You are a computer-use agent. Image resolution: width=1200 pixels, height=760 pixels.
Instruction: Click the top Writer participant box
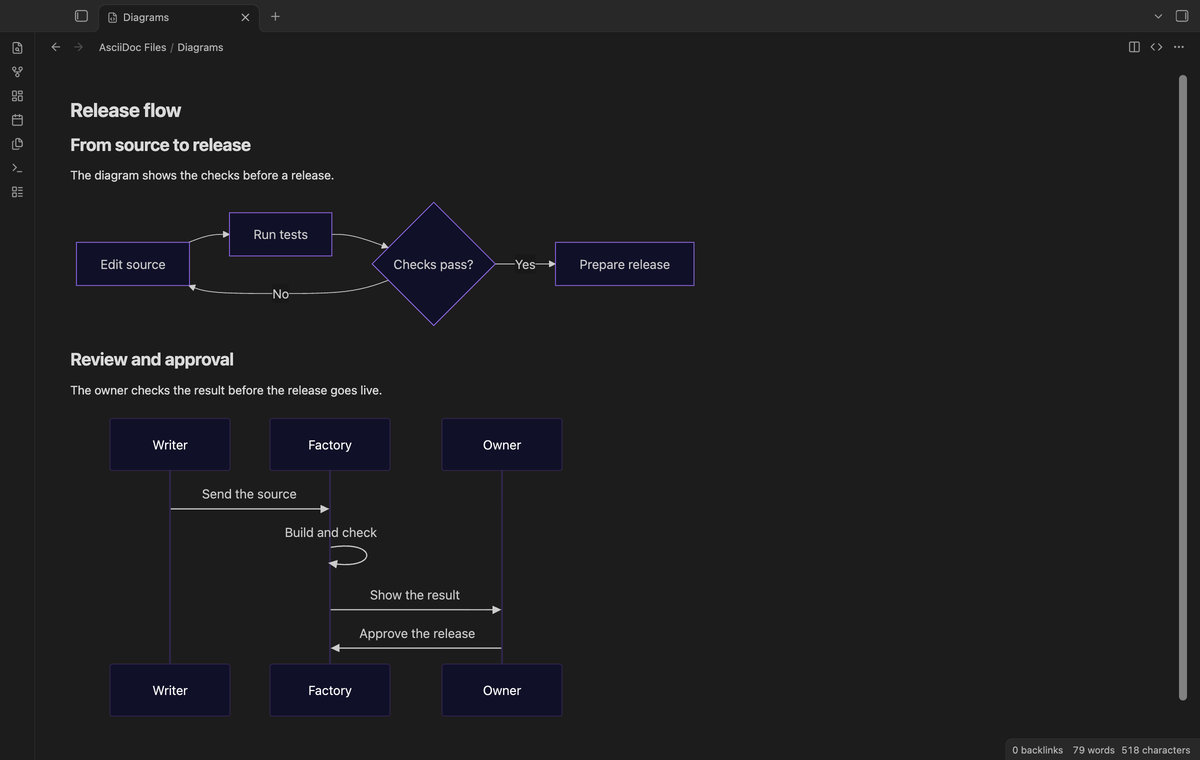[170, 445]
